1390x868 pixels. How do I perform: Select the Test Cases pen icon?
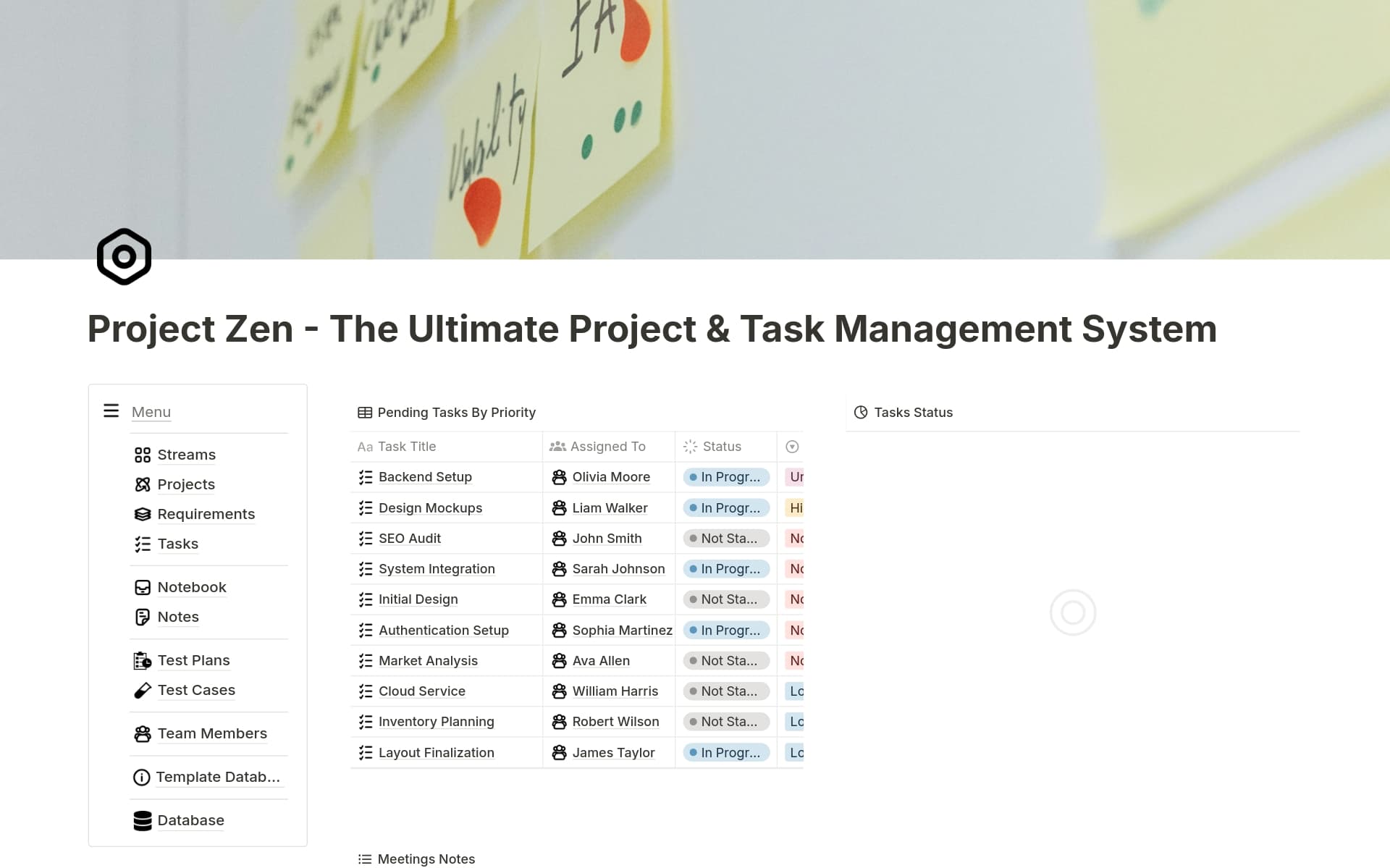141,690
